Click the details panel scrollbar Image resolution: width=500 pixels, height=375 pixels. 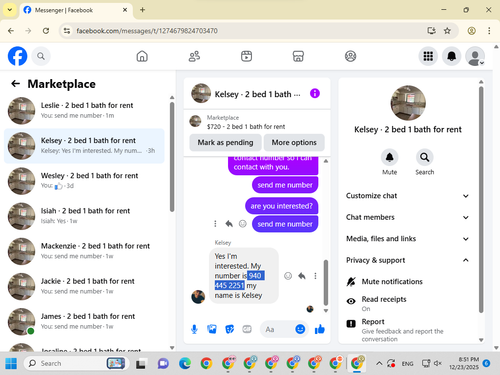point(481,199)
